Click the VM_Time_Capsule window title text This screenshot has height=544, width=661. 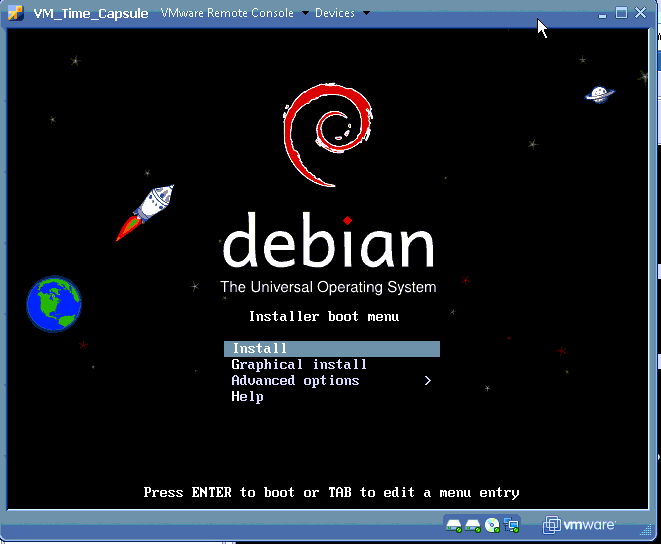[91, 13]
